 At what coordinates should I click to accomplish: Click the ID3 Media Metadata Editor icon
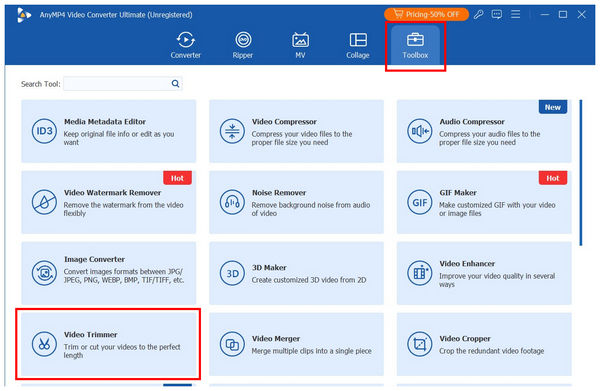(44, 131)
